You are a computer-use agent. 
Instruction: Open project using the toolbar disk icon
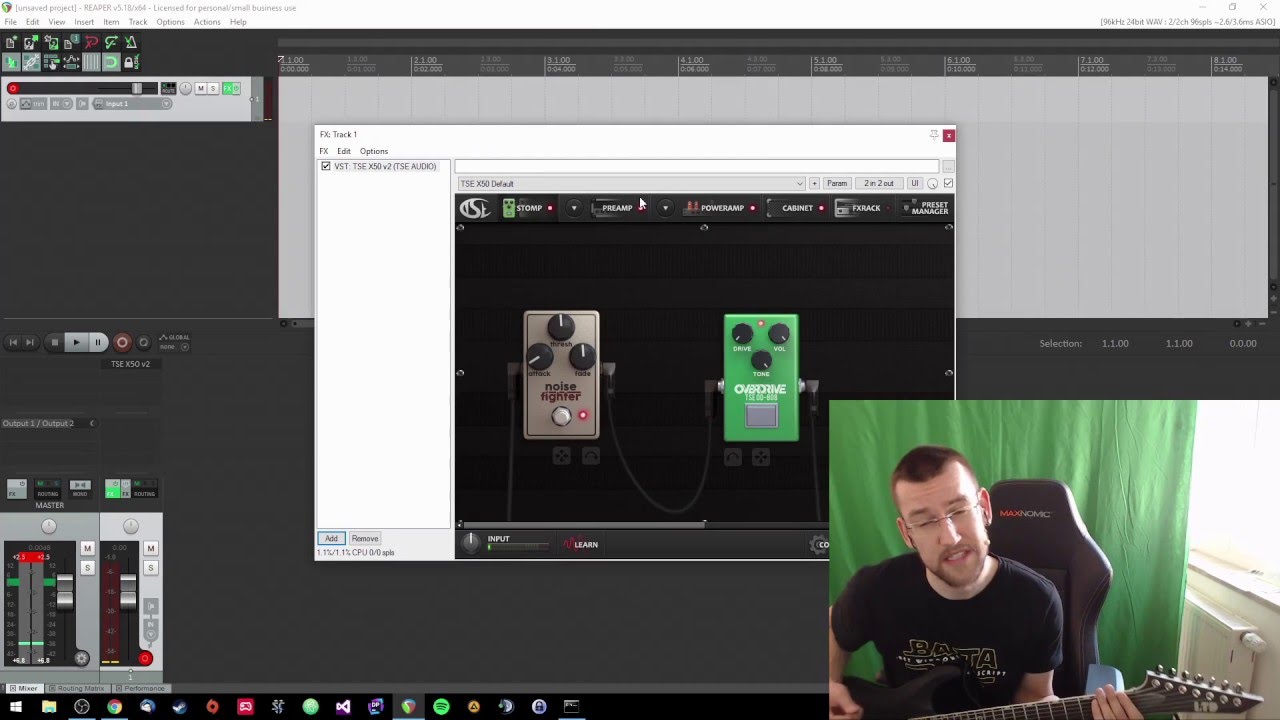tap(31, 42)
